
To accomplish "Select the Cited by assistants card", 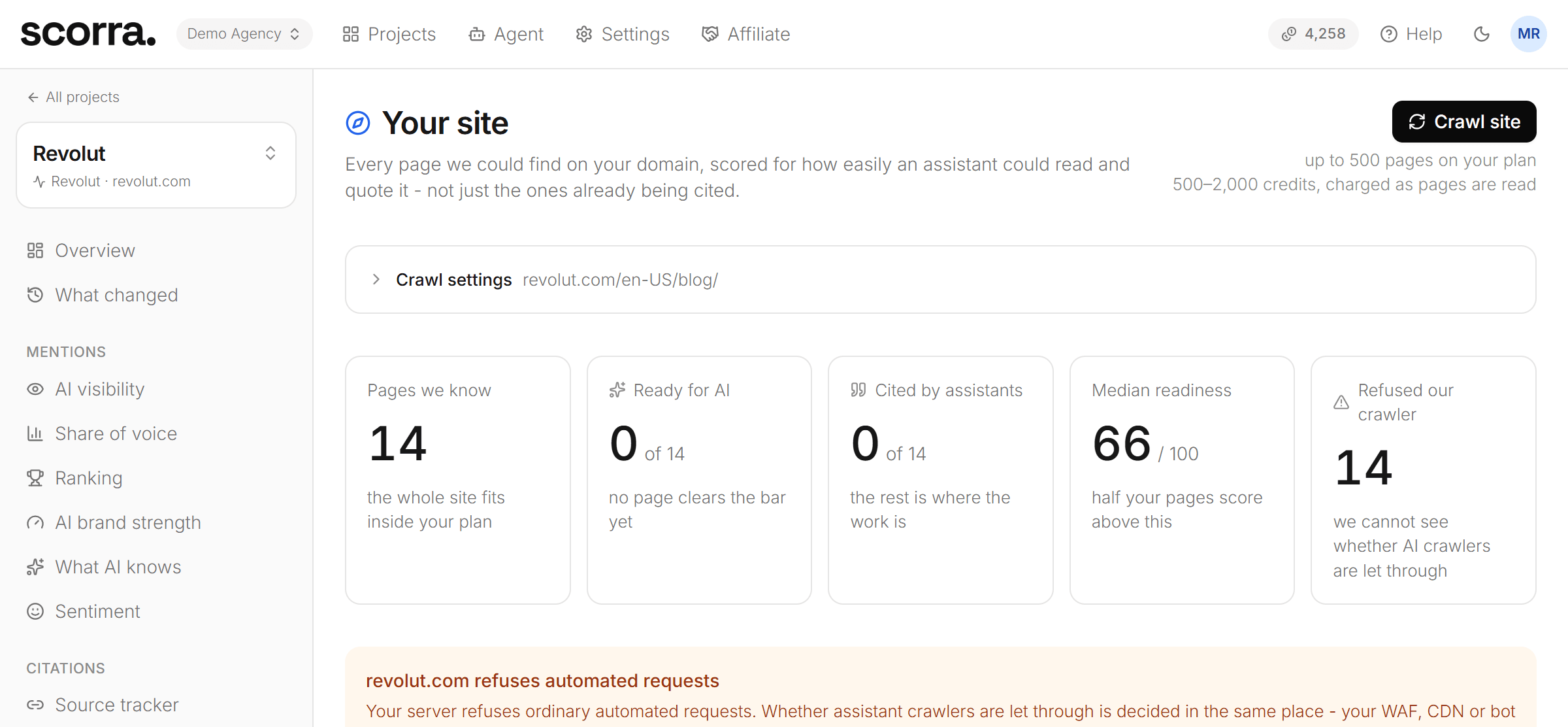I will [941, 481].
